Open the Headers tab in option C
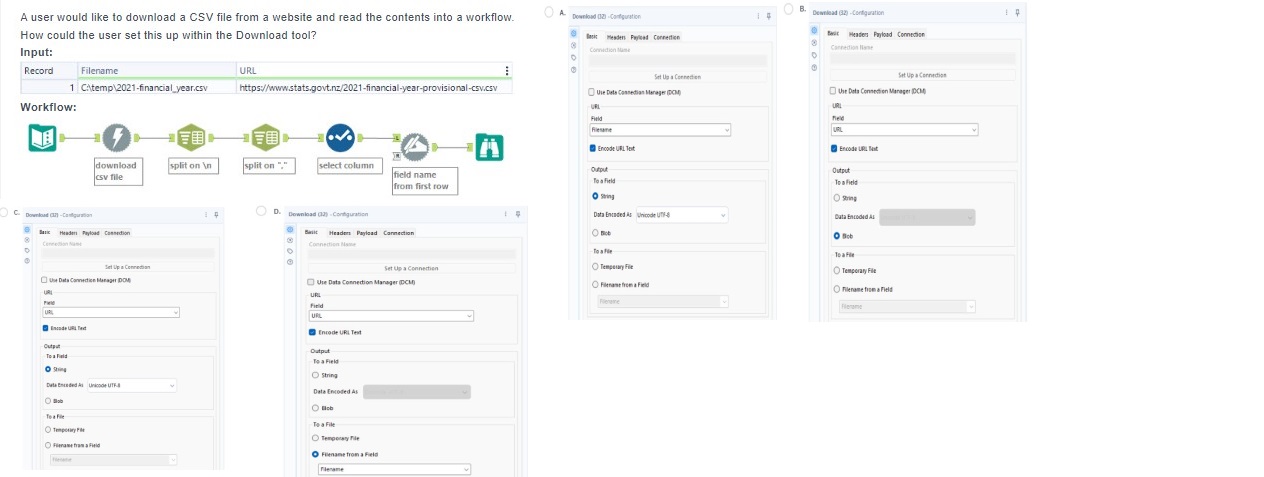This screenshot has width=1264, height=477. point(68,233)
